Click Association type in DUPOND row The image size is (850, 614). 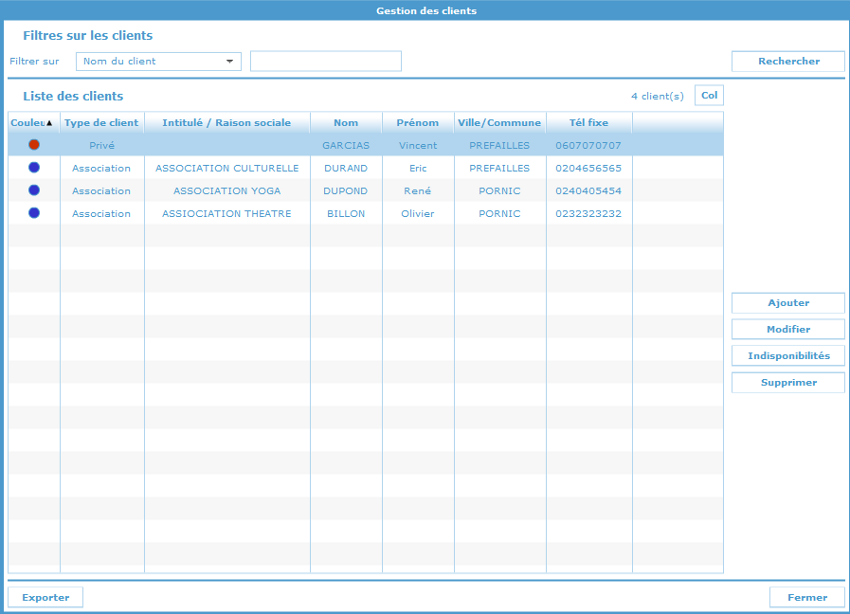102,191
